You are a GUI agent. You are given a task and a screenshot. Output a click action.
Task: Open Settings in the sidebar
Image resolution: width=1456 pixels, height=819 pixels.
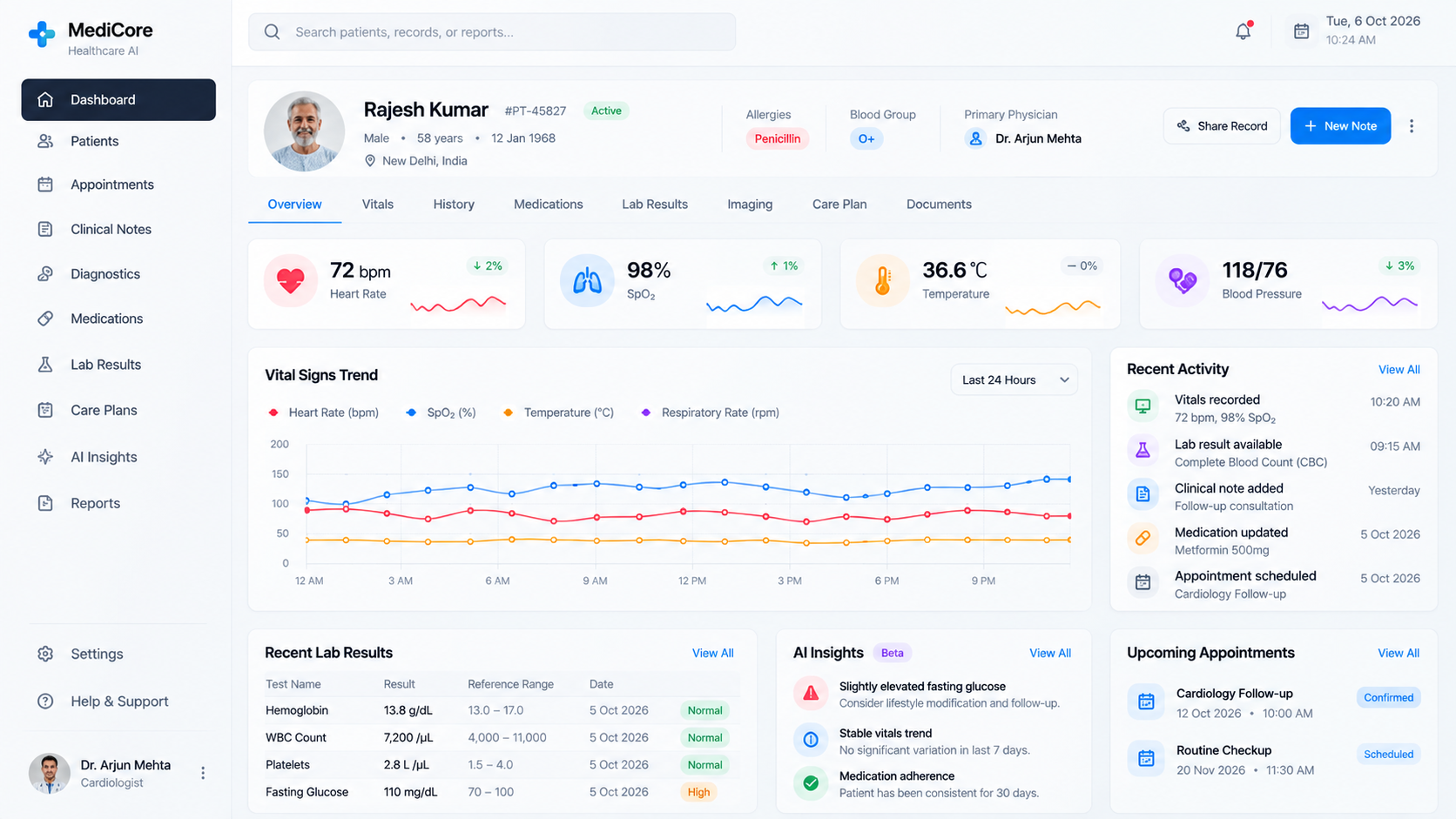click(118, 654)
